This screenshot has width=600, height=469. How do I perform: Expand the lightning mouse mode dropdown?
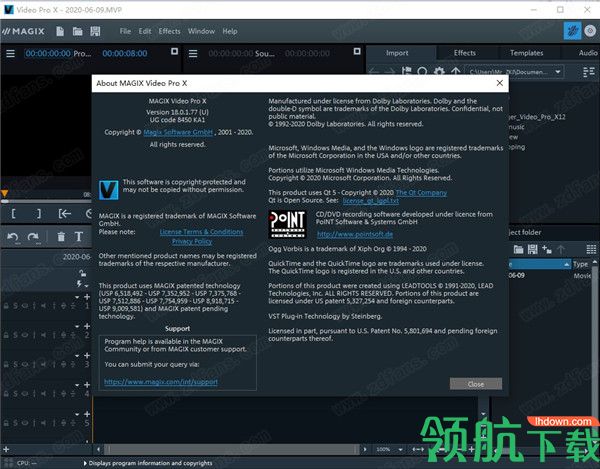pos(86,285)
